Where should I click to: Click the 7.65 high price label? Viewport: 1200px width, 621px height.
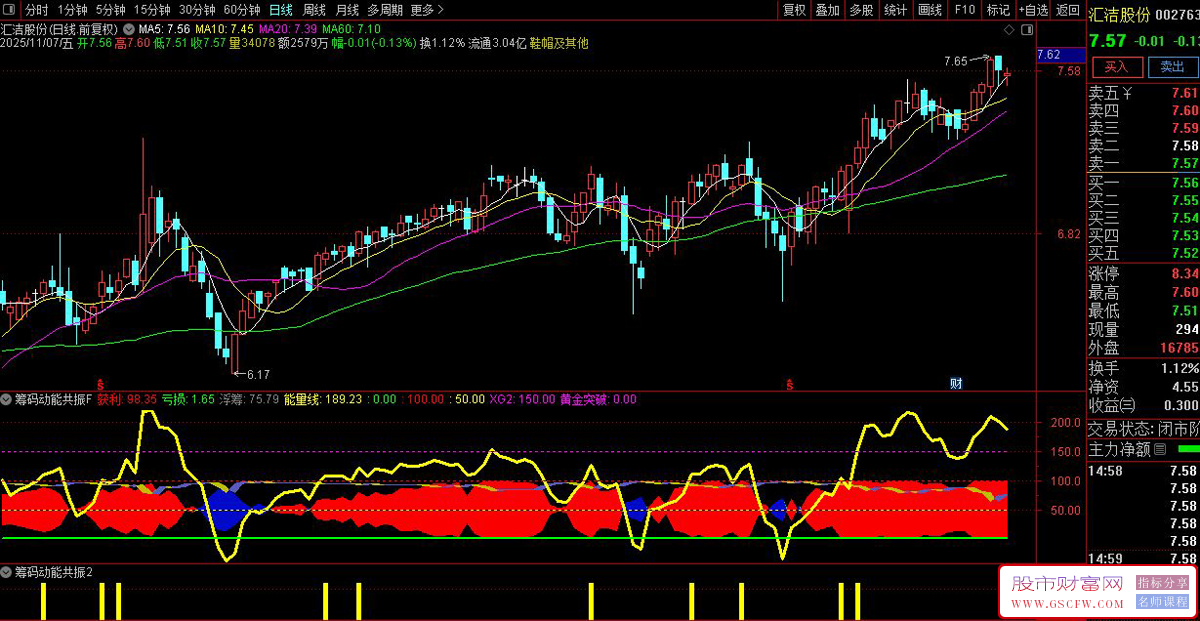pyautogui.click(x=956, y=62)
